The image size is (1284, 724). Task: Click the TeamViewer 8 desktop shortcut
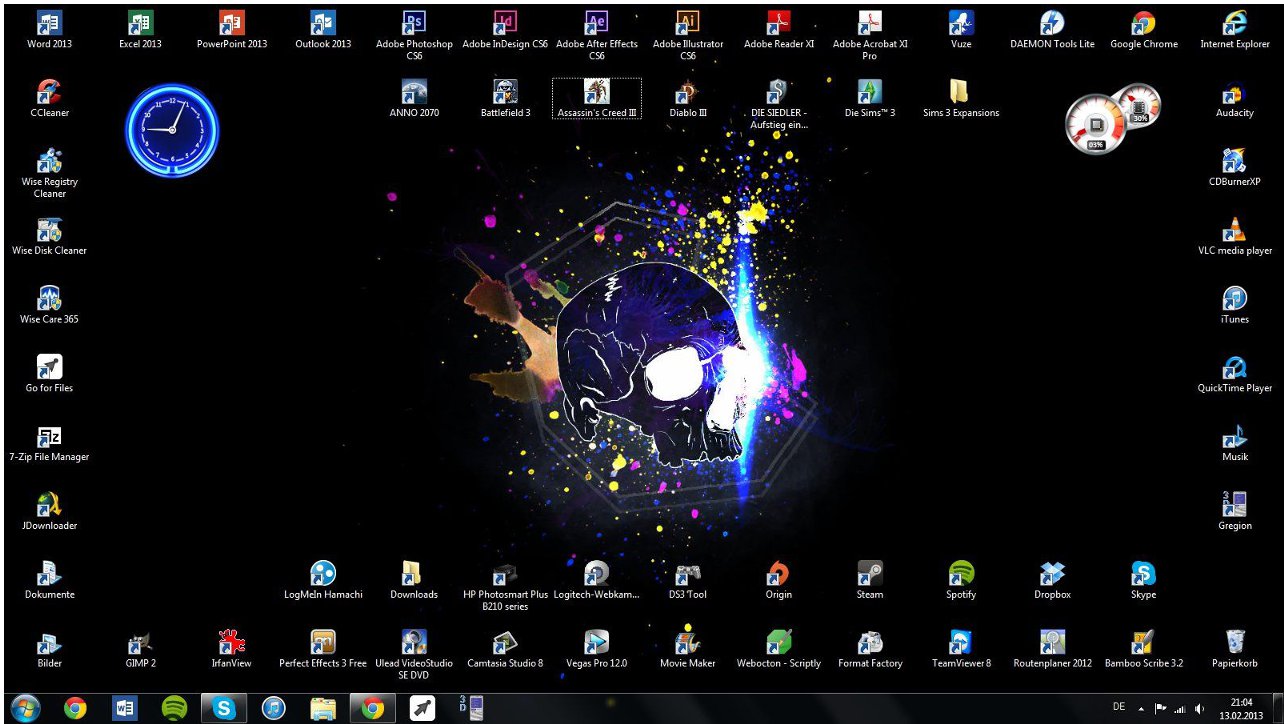click(961, 643)
